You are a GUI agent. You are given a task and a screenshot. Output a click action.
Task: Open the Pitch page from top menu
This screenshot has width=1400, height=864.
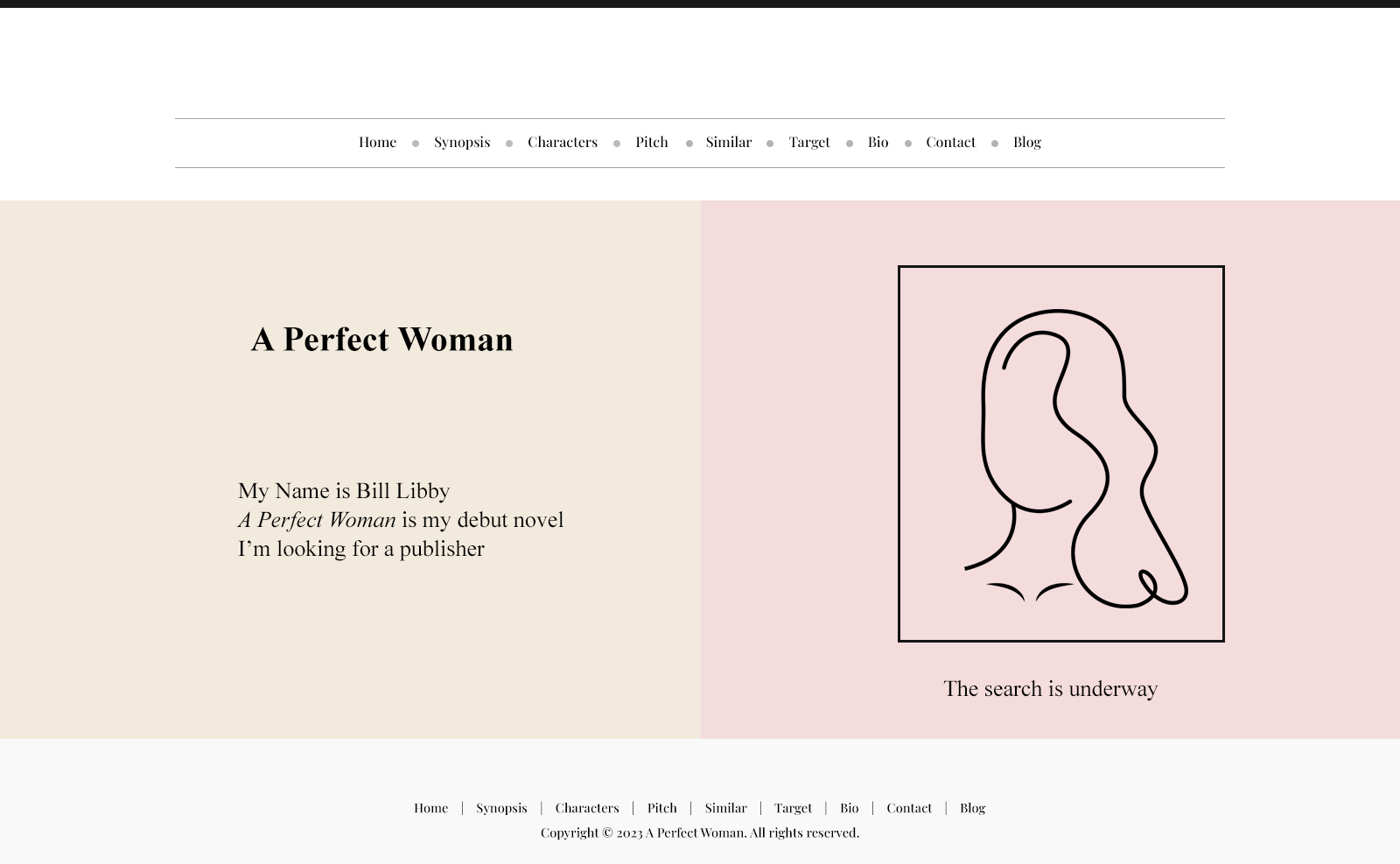[x=651, y=142]
